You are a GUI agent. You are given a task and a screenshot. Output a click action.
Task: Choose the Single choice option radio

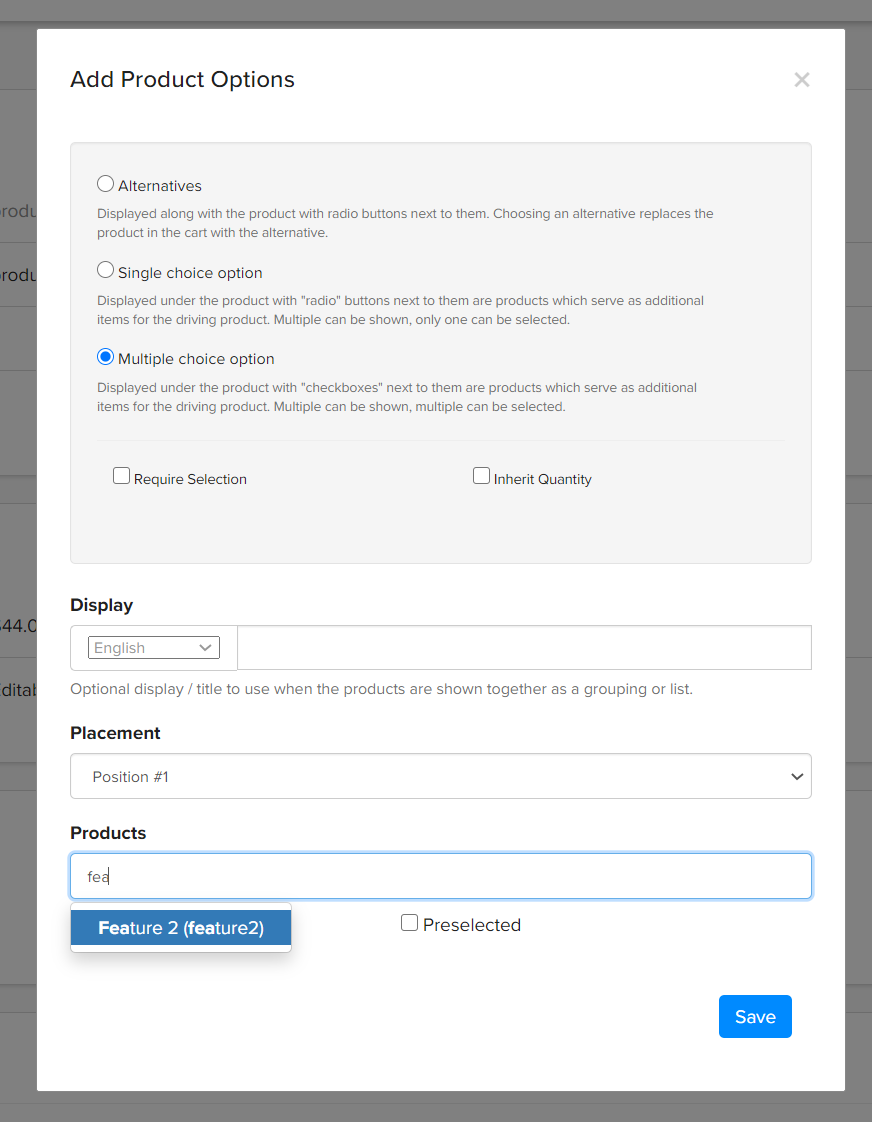tap(105, 270)
